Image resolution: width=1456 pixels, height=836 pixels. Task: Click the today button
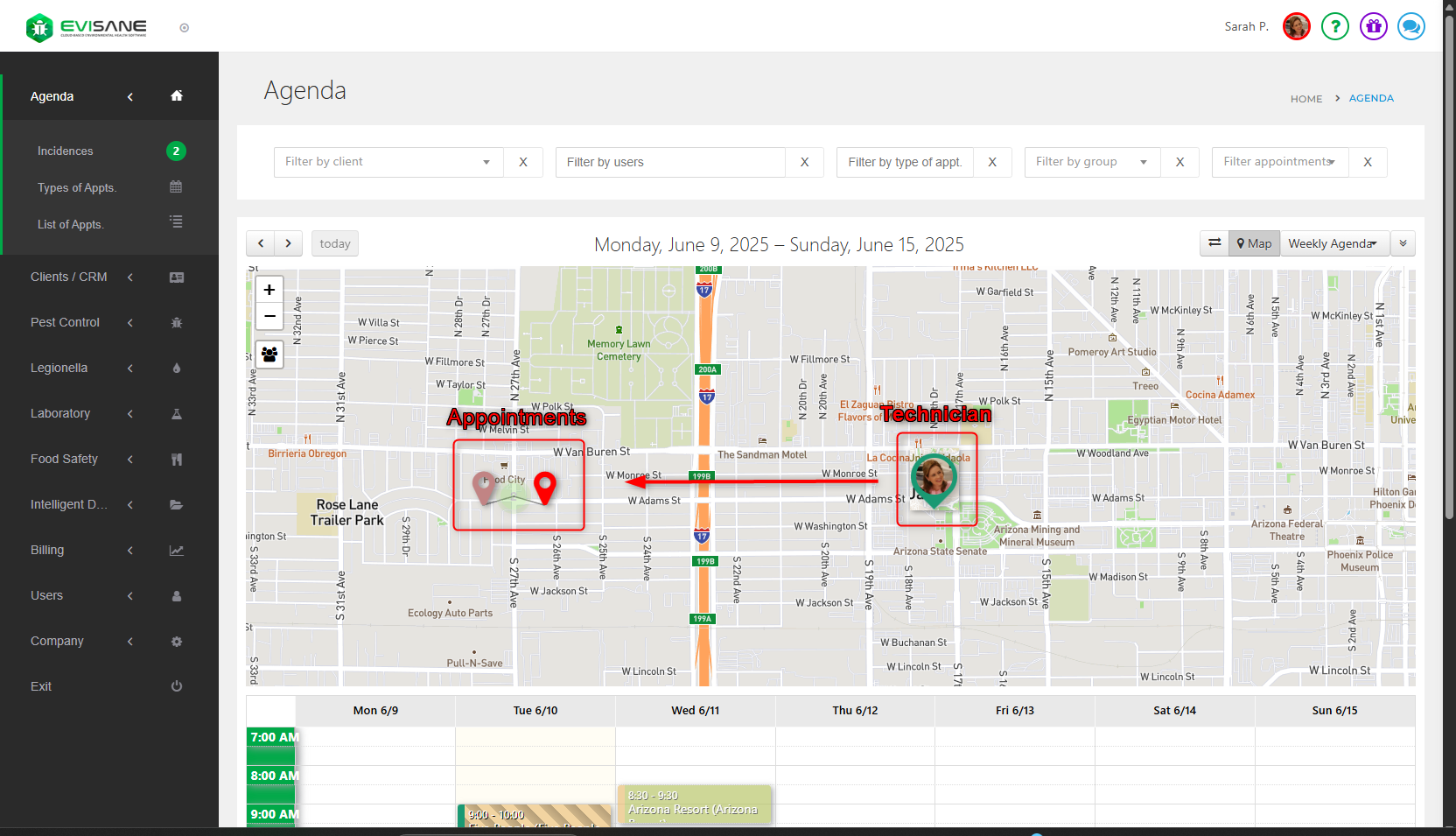coord(335,243)
